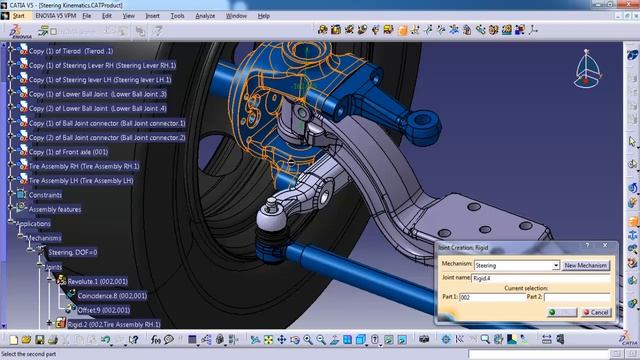Click Cancel in Joint Creation dialog

596,312
